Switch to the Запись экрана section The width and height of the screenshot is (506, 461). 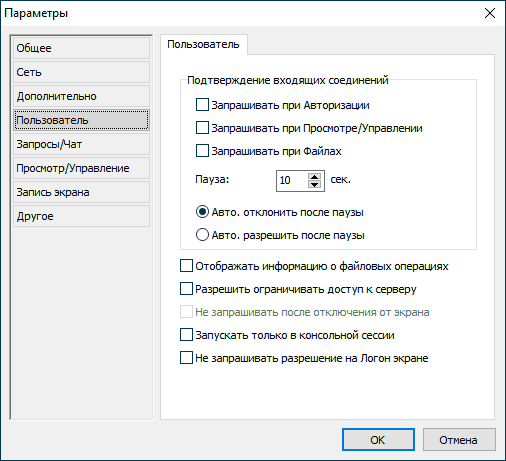81,192
